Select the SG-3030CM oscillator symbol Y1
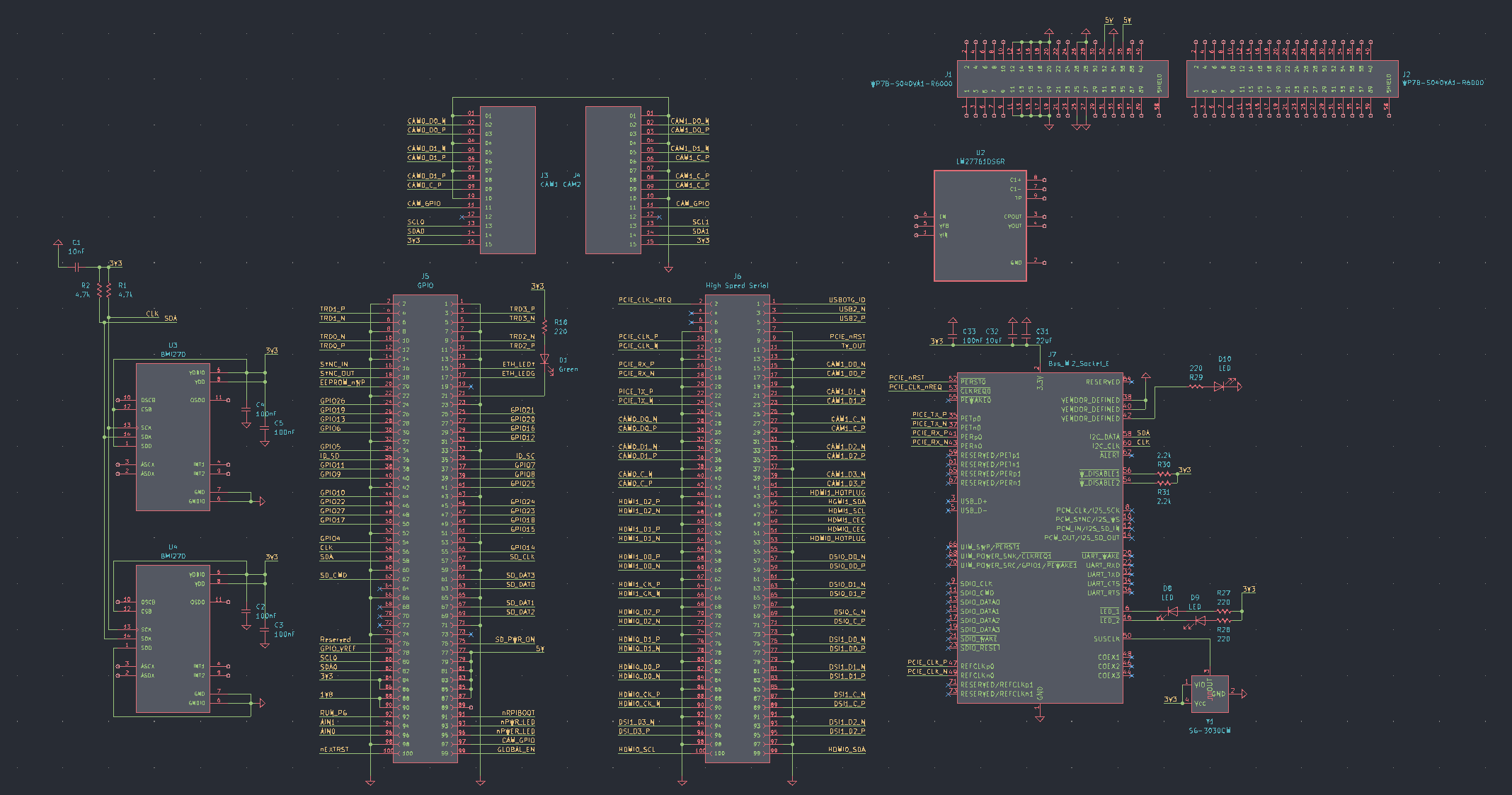 click(1212, 694)
